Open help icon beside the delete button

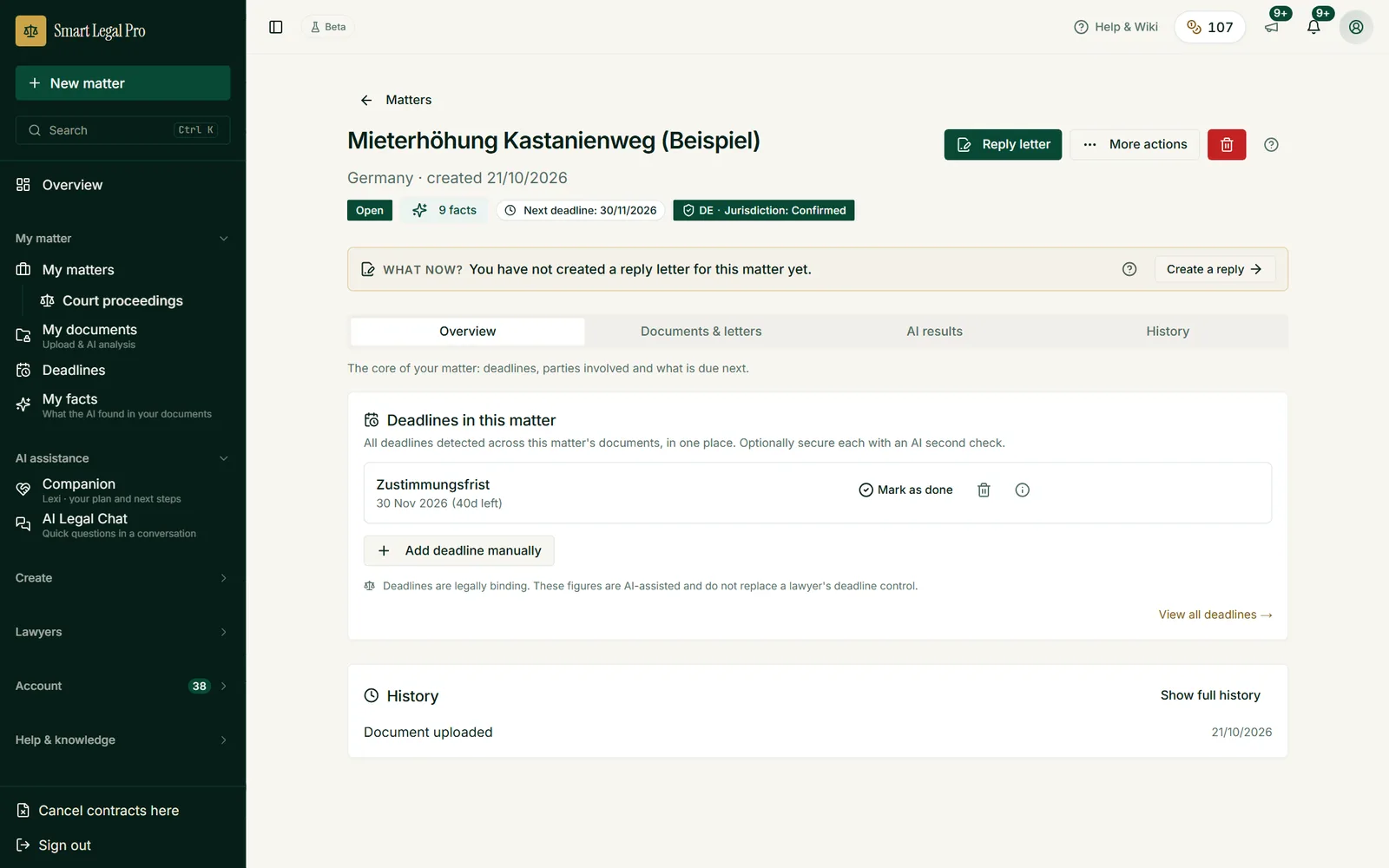tap(1271, 145)
